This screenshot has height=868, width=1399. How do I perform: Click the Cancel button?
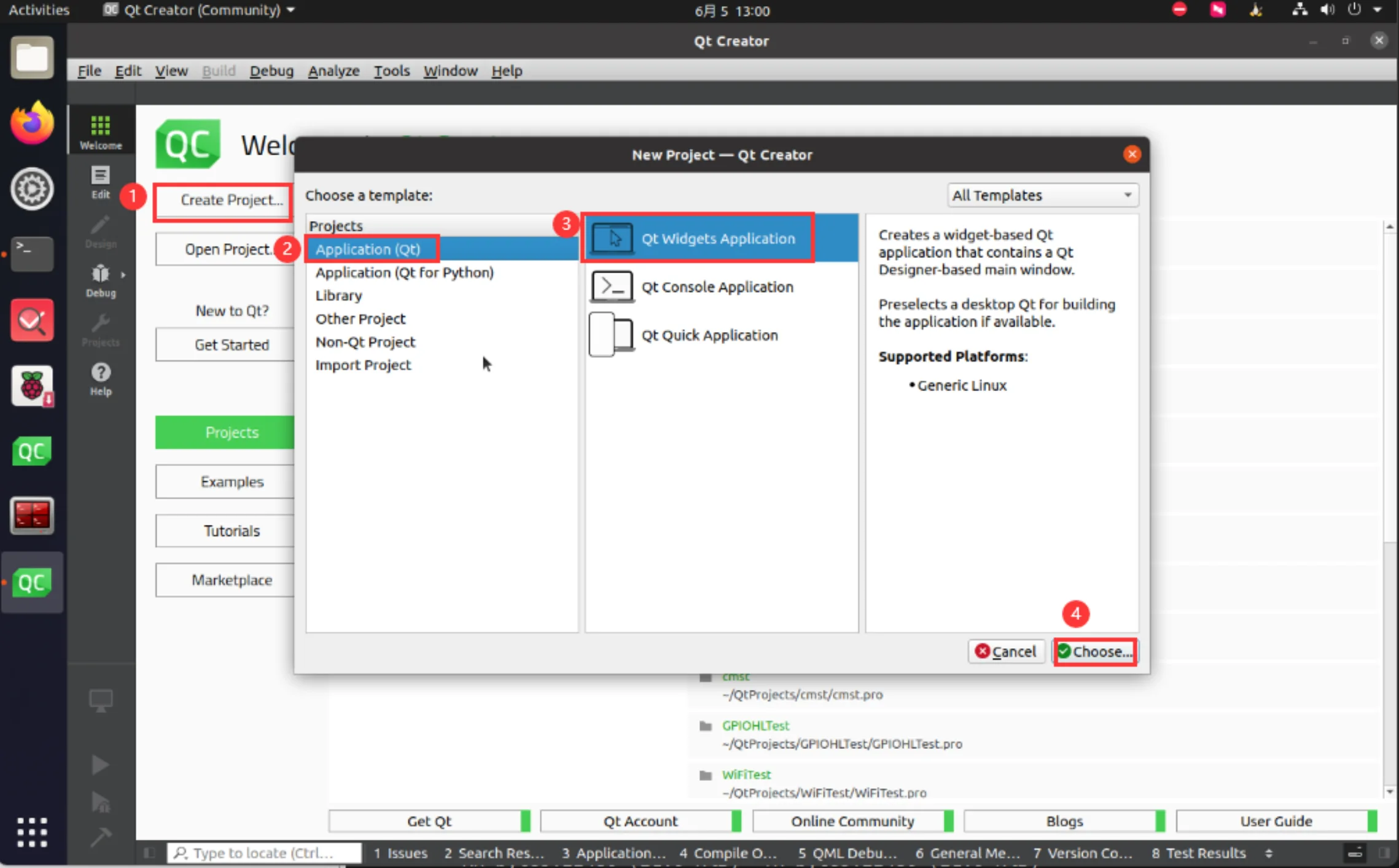[1005, 651]
